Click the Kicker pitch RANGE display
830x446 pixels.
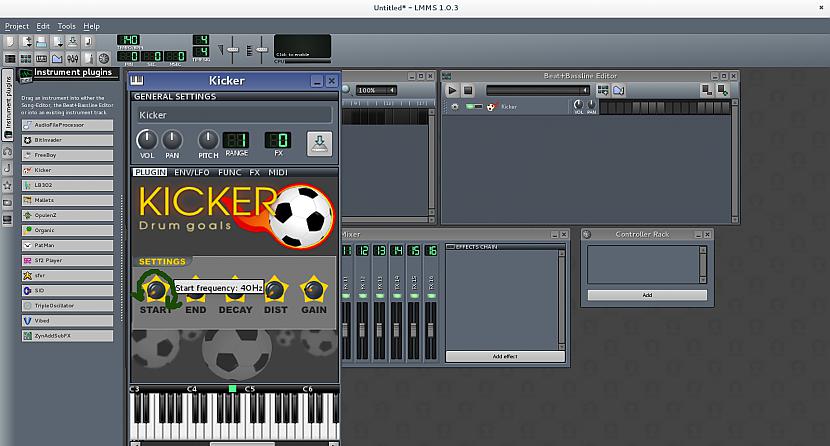(x=236, y=140)
